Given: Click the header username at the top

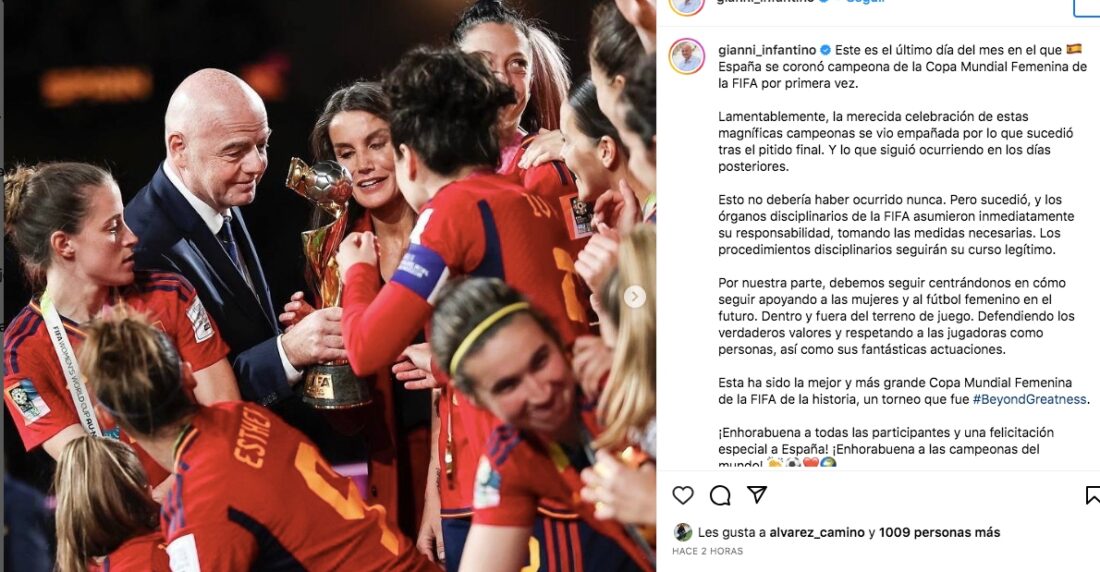Looking at the screenshot, I should tap(767, 1).
